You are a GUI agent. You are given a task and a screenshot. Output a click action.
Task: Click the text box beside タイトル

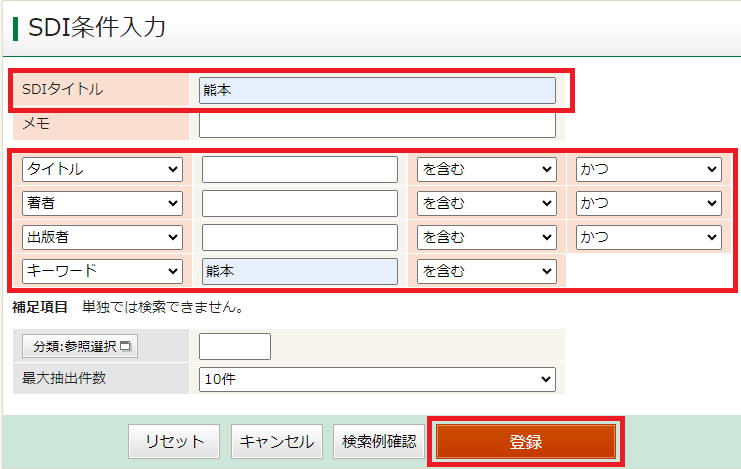tap(299, 169)
